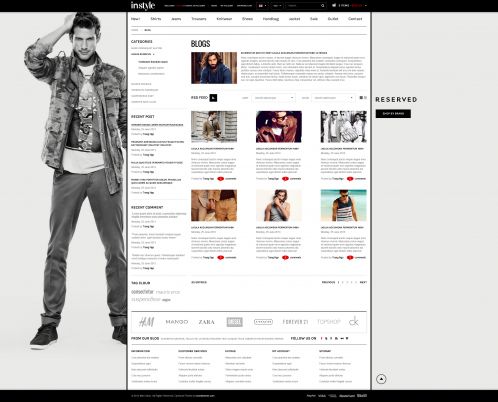498x402 pixels.
Task: Open the featured bearded-man blog image
Action: [214, 68]
